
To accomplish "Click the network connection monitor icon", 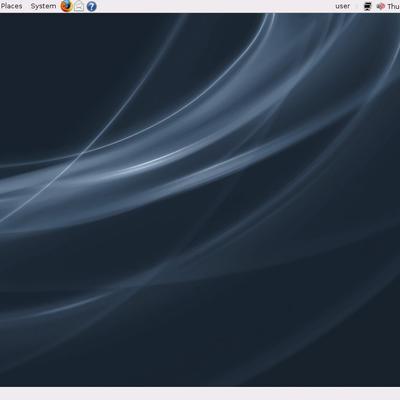I will (368, 6).
